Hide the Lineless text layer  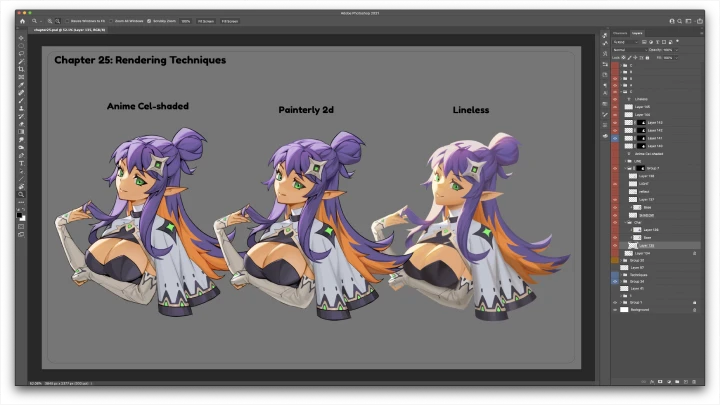[615, 99]
